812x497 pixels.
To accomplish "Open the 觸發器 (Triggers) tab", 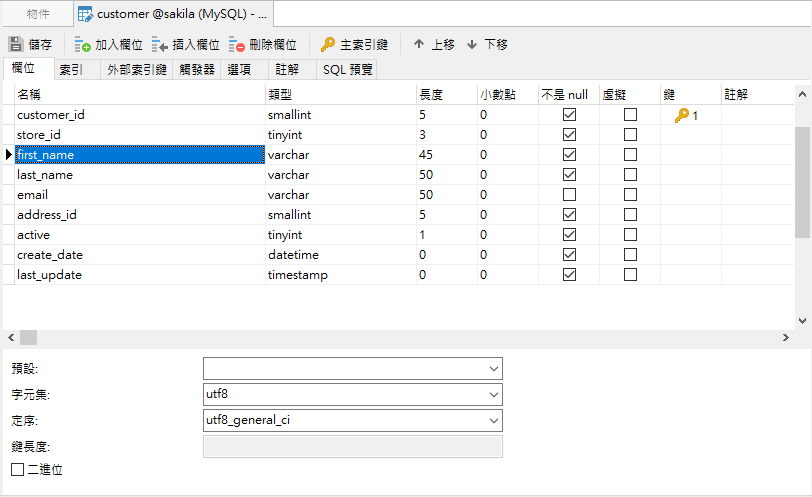I will tap(197, 70).
